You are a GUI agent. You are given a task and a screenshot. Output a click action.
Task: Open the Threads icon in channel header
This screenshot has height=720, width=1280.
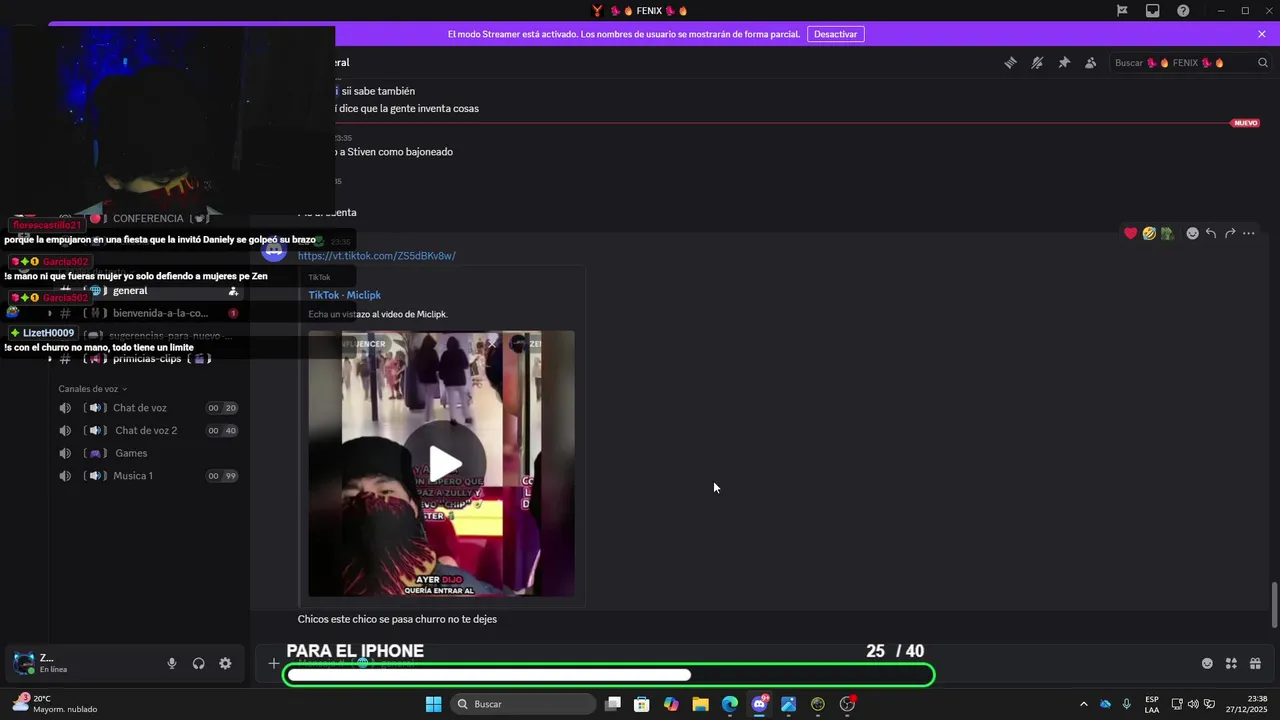(1010, 62)
